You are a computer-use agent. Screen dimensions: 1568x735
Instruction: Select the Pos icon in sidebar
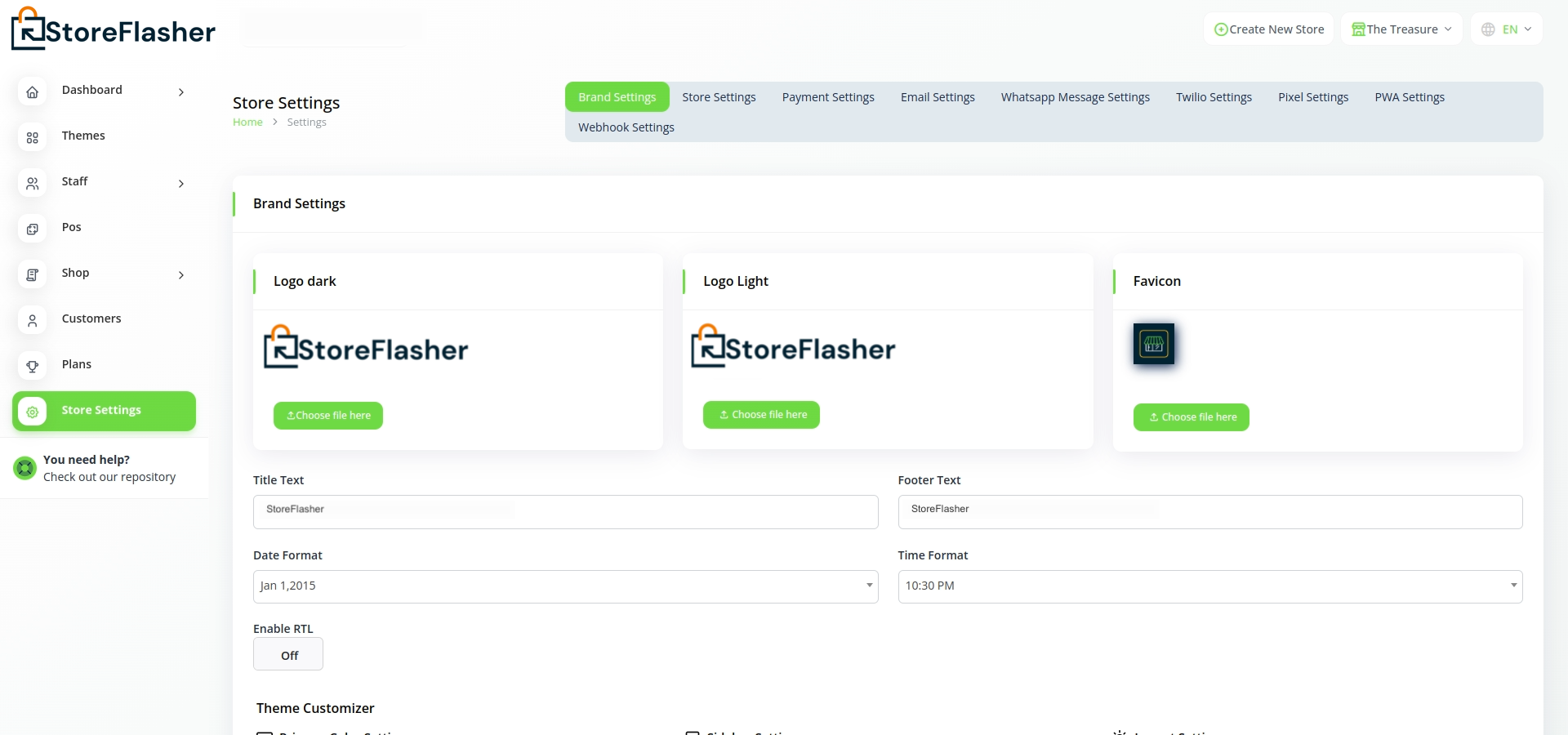pyautogui.click(x=33, y=229)
